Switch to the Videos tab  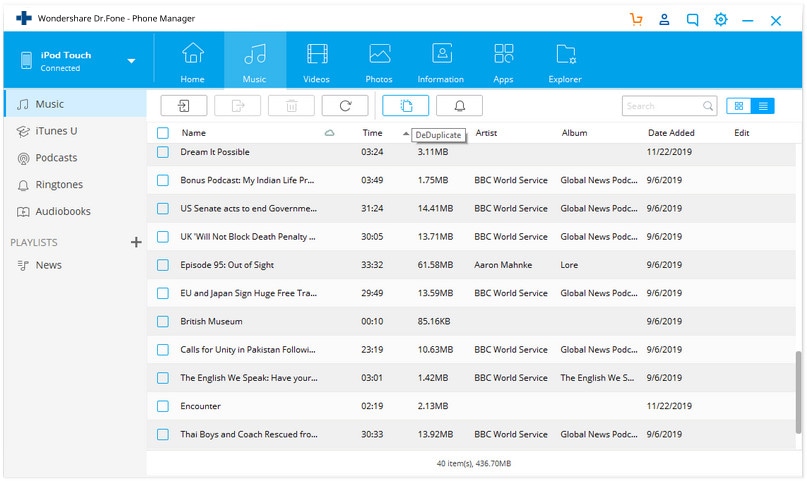[x=317, y=62]
